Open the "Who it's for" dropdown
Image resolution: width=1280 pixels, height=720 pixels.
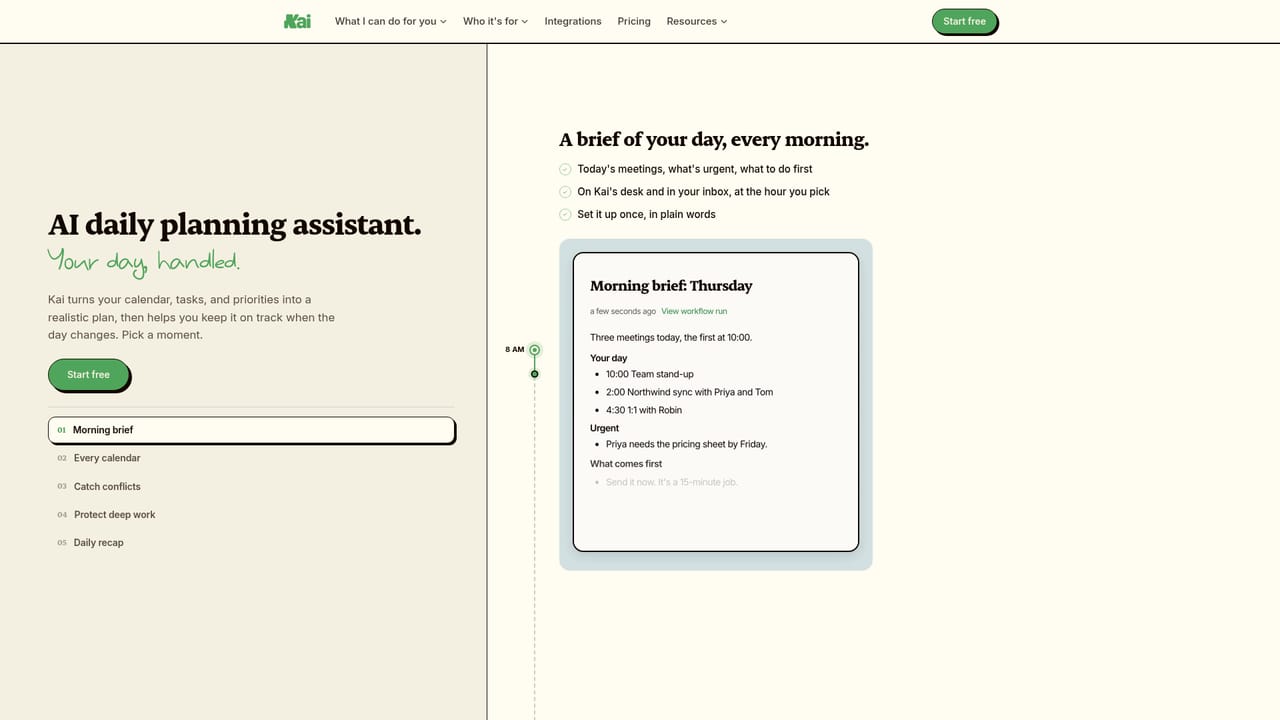coord(495,21)
